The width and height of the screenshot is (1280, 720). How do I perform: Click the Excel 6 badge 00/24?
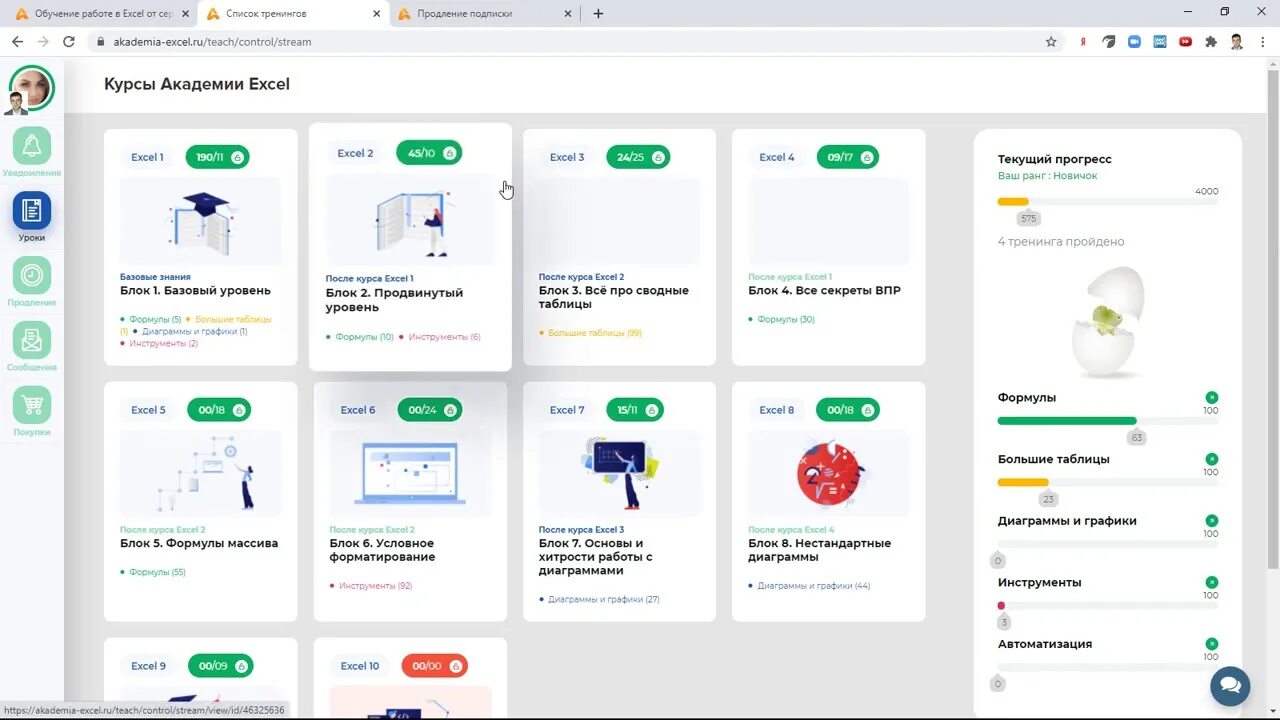tap(430, 410)
